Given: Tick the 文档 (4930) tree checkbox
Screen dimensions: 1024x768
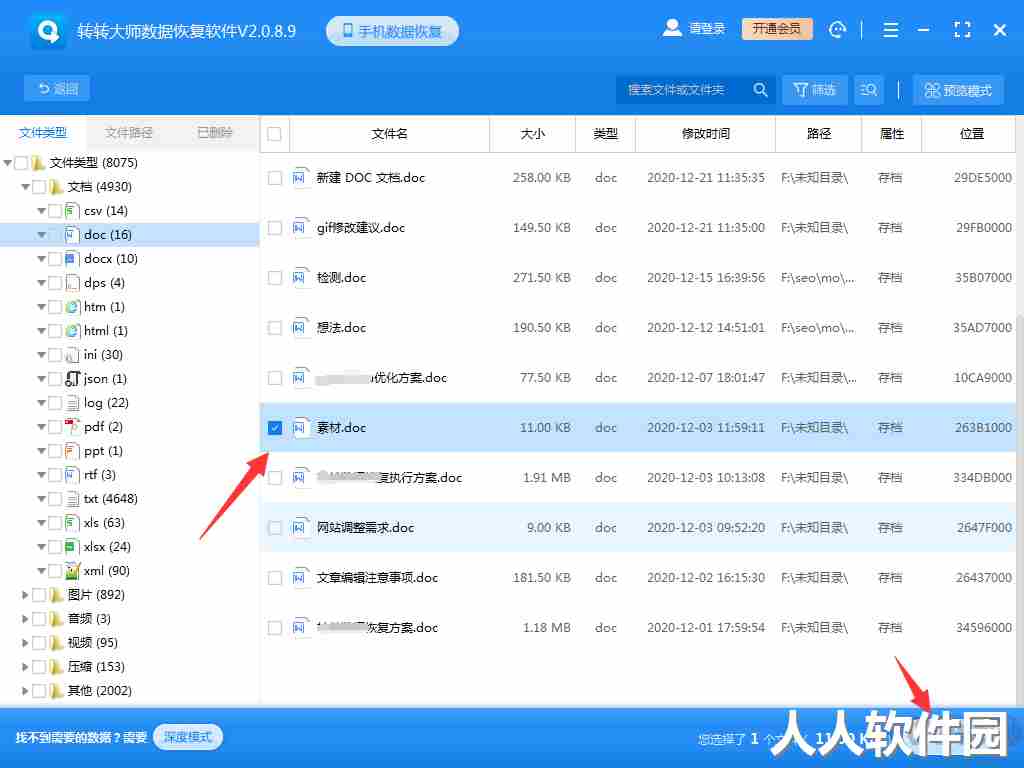Looking at the screenshot, I should coord(39,187).
